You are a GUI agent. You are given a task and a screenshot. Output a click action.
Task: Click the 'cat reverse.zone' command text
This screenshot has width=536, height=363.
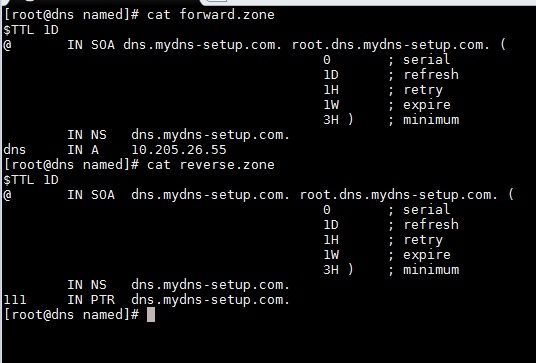point(211,165)
